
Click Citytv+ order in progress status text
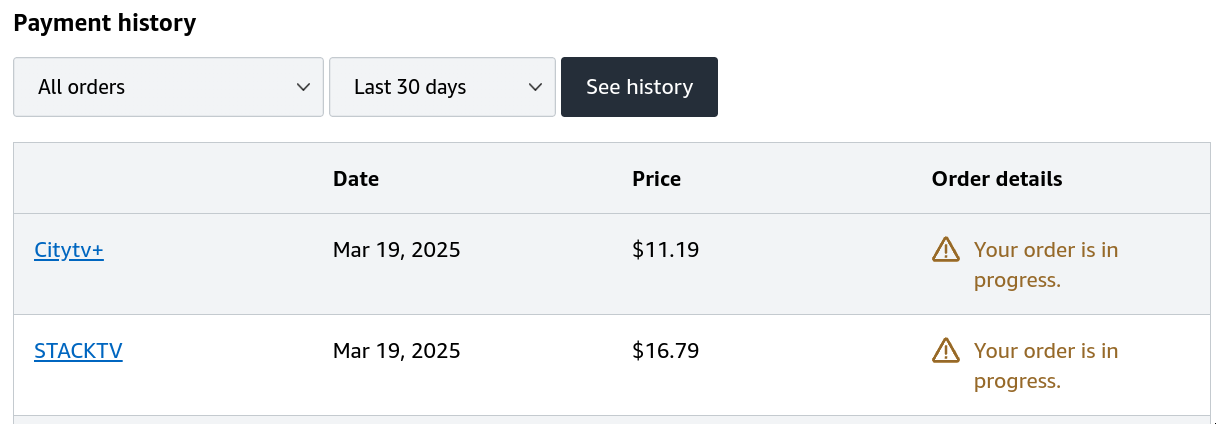pos(1046,265)
